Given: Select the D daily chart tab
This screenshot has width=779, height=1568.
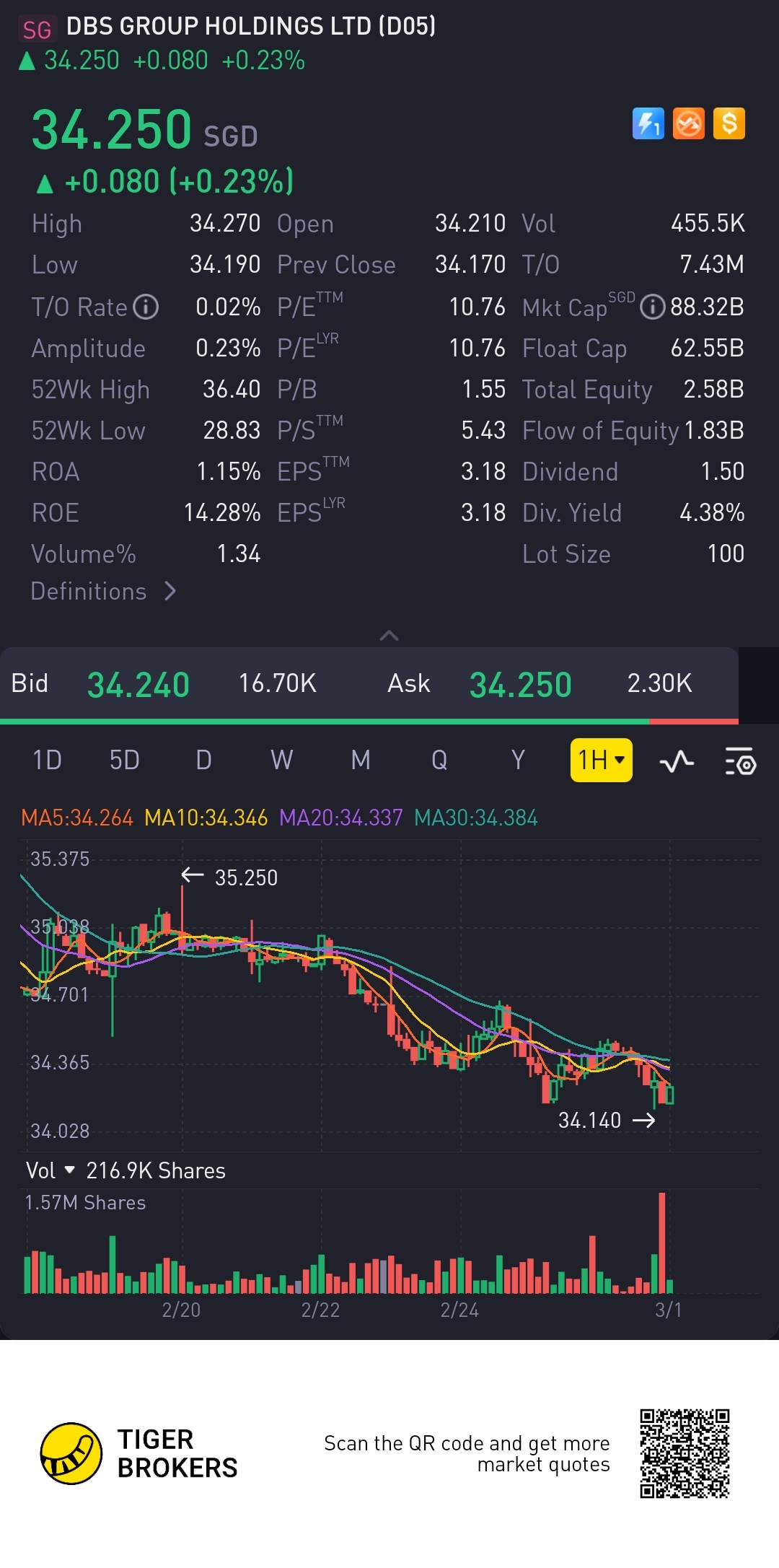Looking at the screenshot, I should pyautogui.click(x=204, y=760).
